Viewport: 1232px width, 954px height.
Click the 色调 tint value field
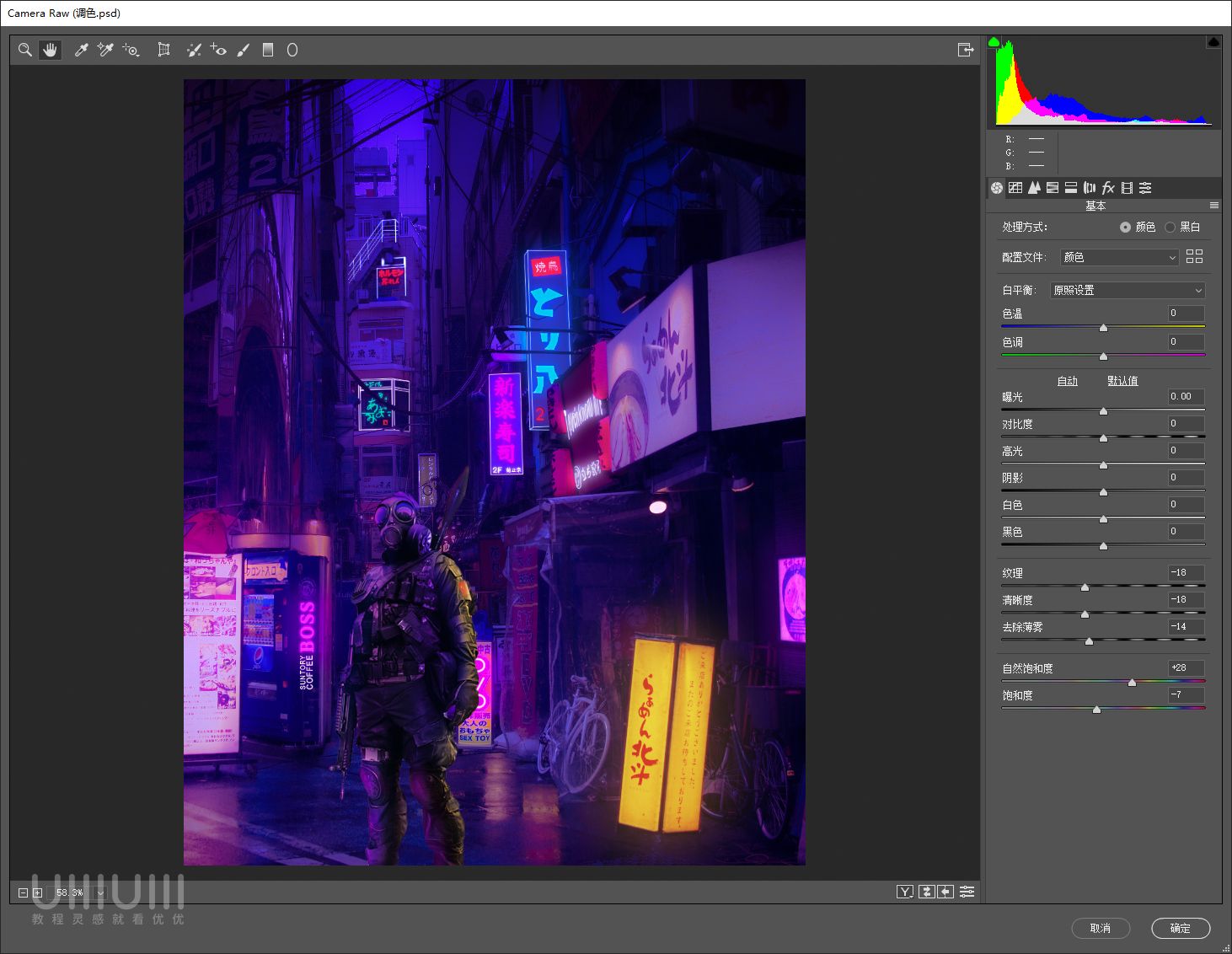(1186, 341)
